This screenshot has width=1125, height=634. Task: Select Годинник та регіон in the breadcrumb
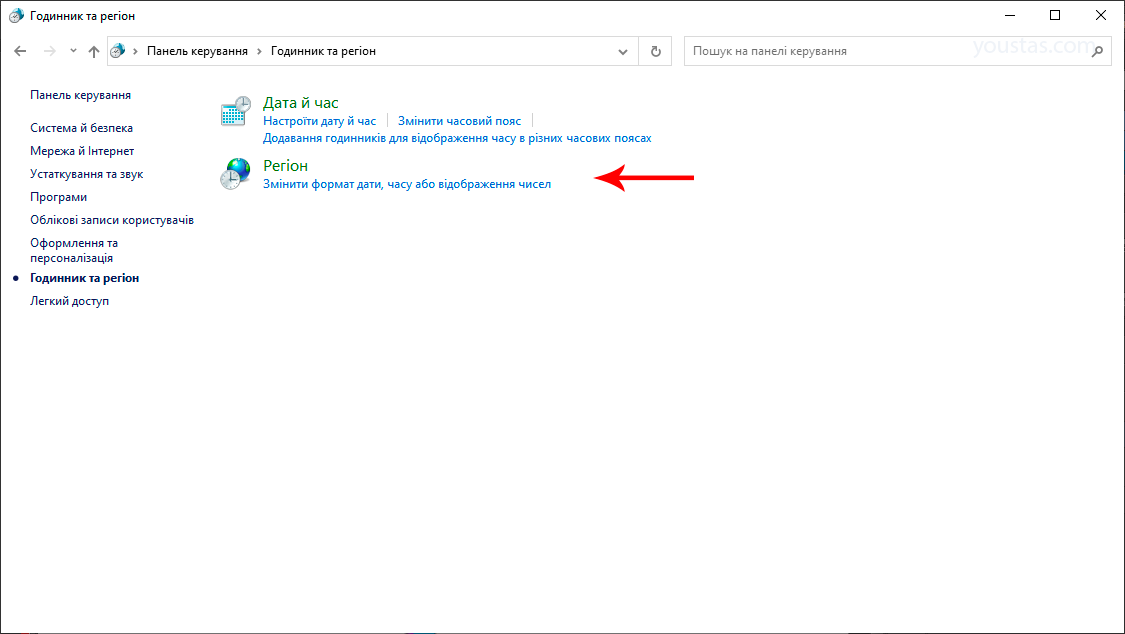point(324,51)
